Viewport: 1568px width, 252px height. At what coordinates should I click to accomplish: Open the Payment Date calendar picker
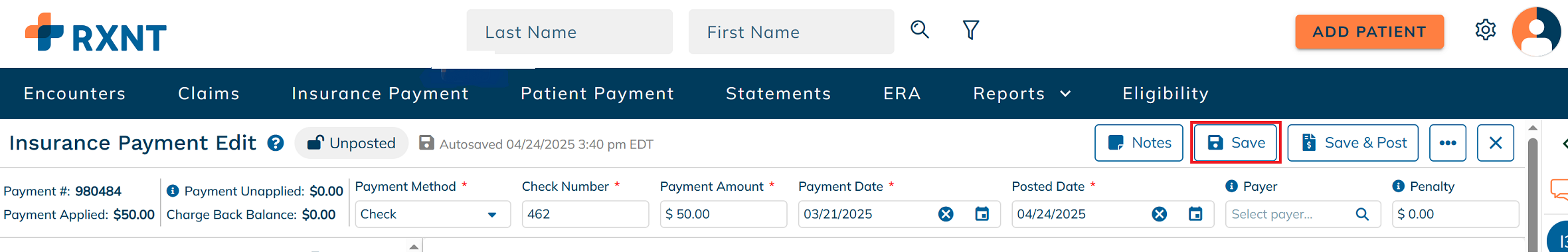pos(982,214)
